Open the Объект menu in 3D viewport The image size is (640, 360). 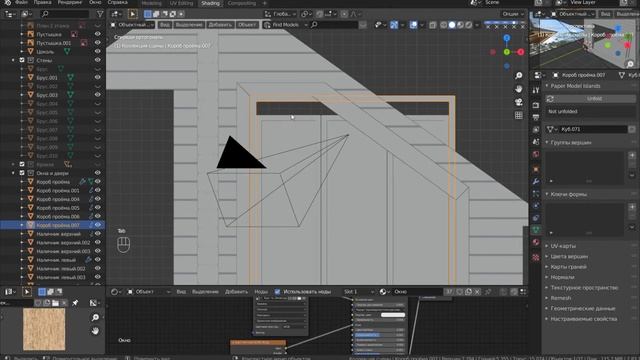pos(247,25)
